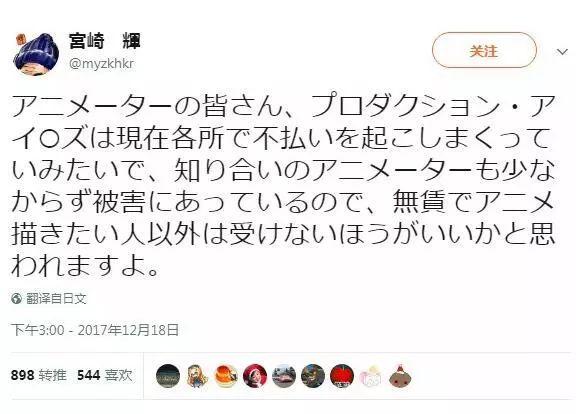Click the Japanese tweet body text

(x=283, y=186)
